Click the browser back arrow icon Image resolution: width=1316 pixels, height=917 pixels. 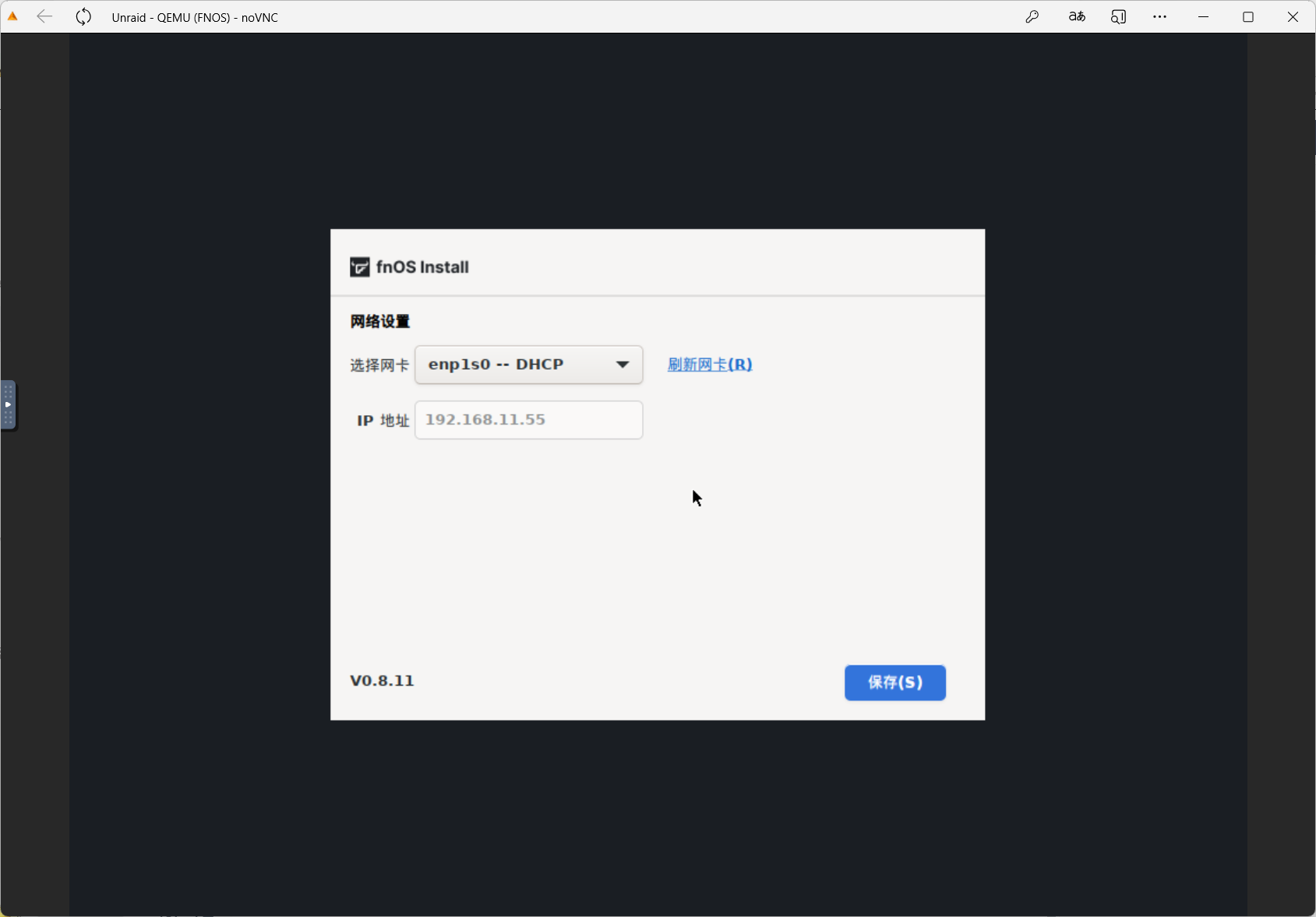(x=44, y=16)
